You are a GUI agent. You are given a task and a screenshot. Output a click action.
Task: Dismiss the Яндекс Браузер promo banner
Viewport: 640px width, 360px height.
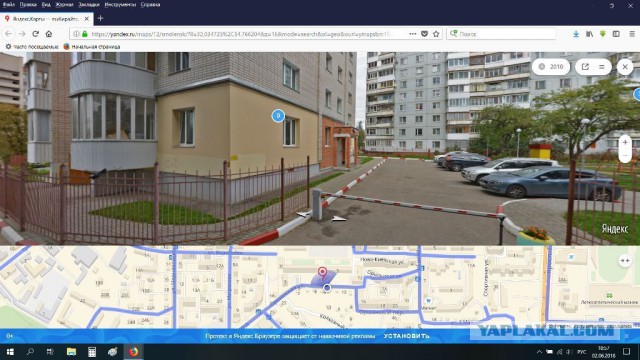(x=627, y=336)
